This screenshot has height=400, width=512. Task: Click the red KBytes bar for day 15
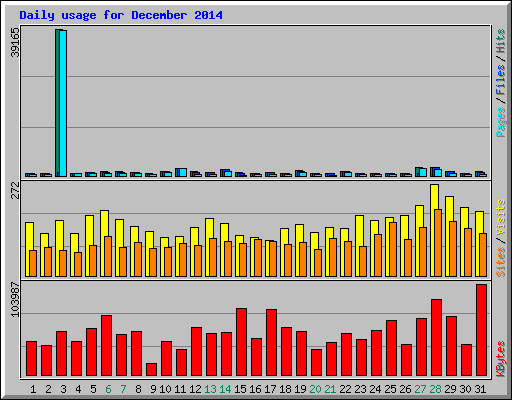tap(241, 342)
